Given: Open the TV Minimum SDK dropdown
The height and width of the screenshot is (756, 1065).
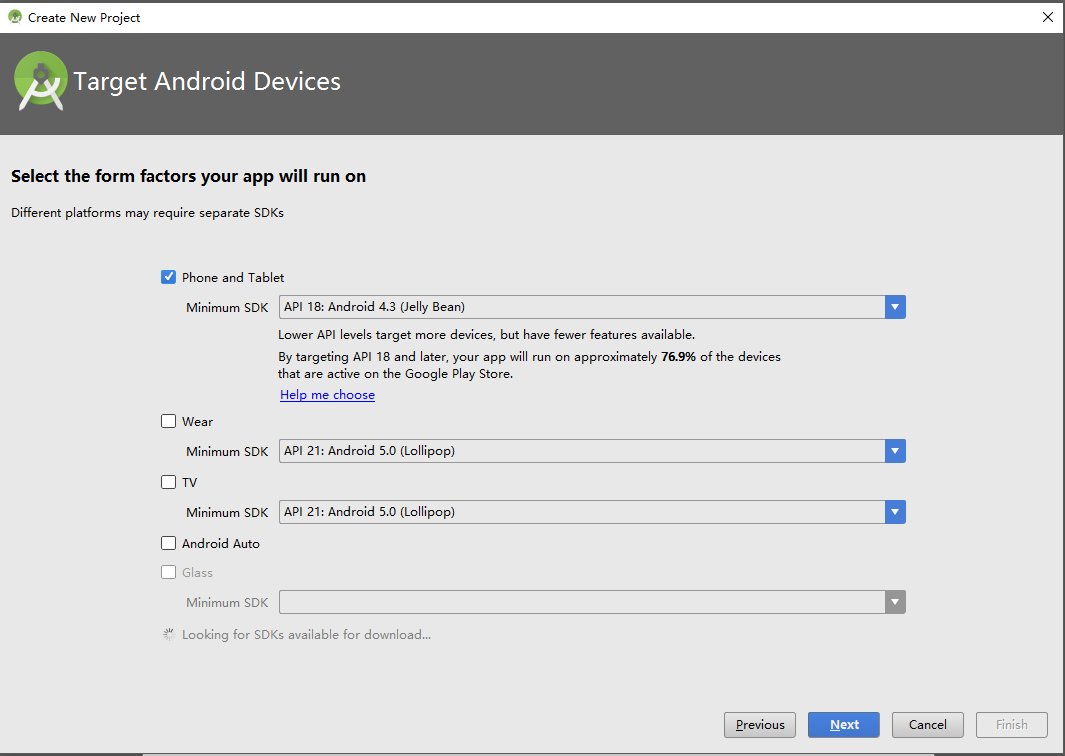Looking at the screenshot, I should pos(894,511).
